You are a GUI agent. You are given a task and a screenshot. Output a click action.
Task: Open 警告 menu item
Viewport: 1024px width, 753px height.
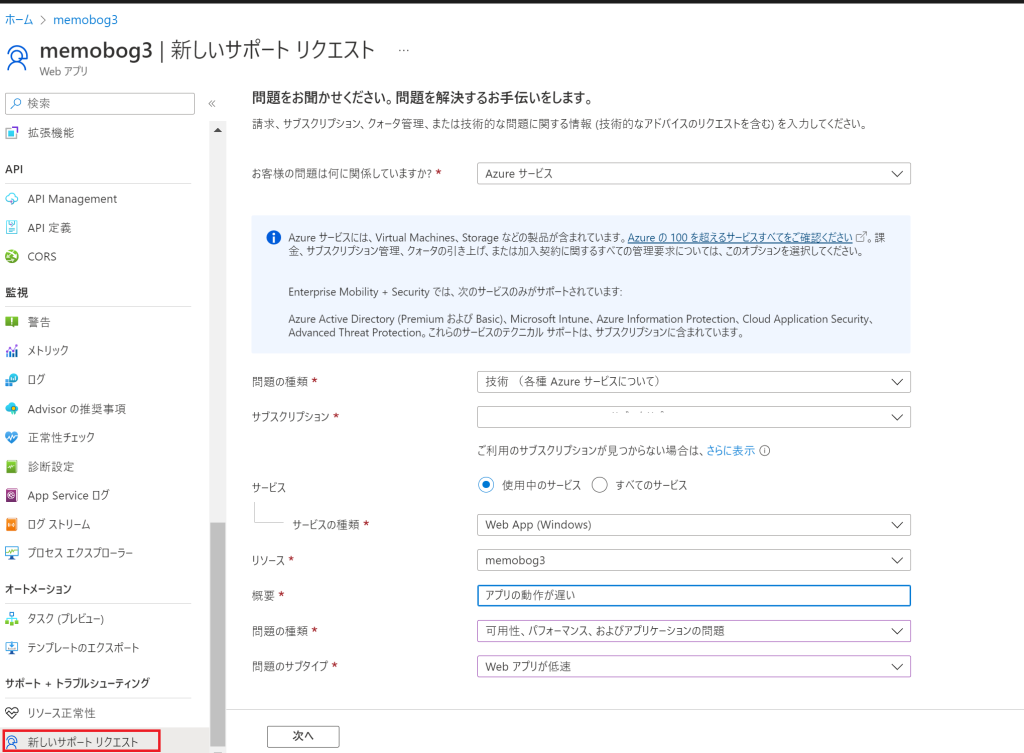click(39, 322)
